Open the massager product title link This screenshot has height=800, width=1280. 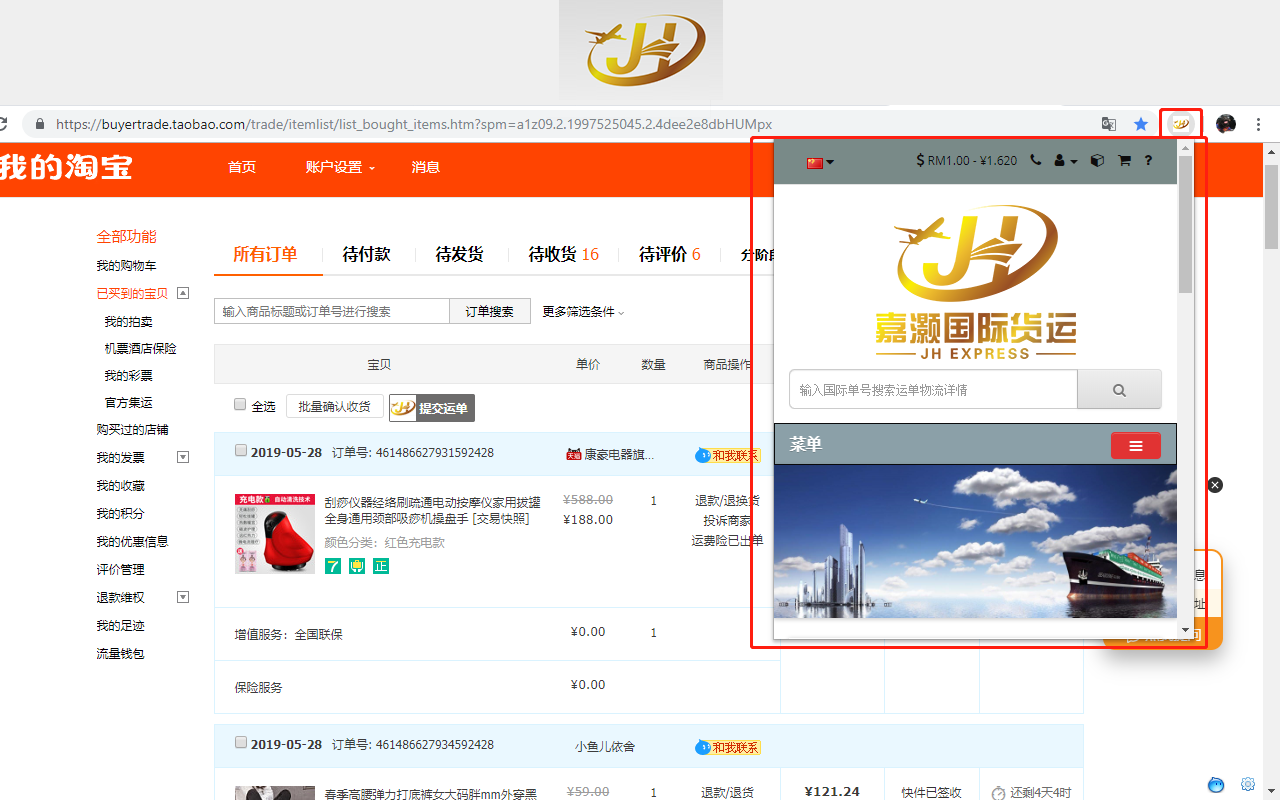point(432,510)
